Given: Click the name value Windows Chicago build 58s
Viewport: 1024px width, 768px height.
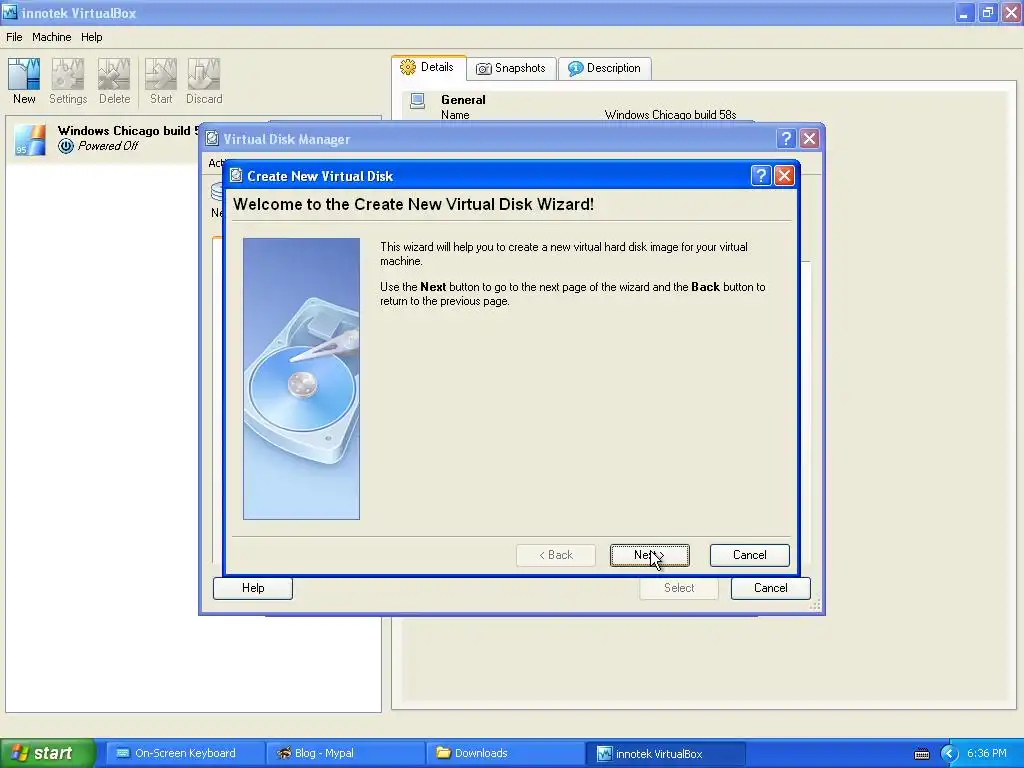Looking at the screenshot, I should pos(670,114).
